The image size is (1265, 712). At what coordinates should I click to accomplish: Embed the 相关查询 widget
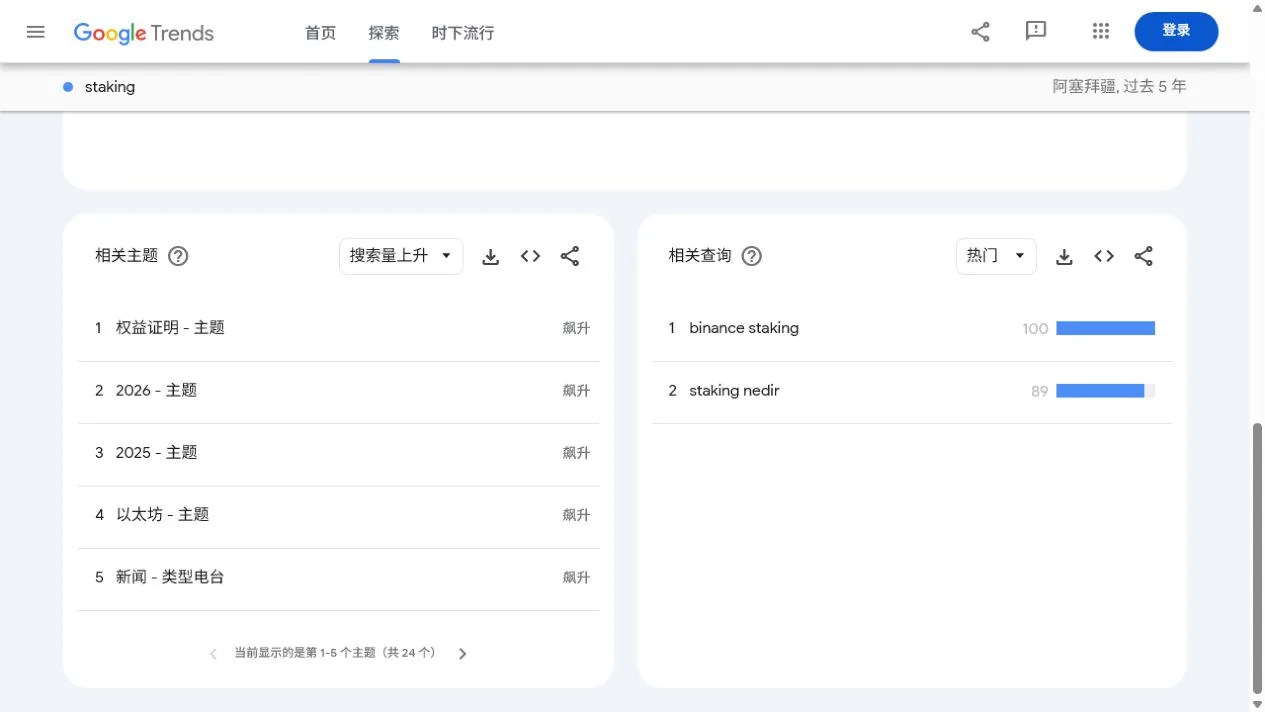[x=1104, y=257]
